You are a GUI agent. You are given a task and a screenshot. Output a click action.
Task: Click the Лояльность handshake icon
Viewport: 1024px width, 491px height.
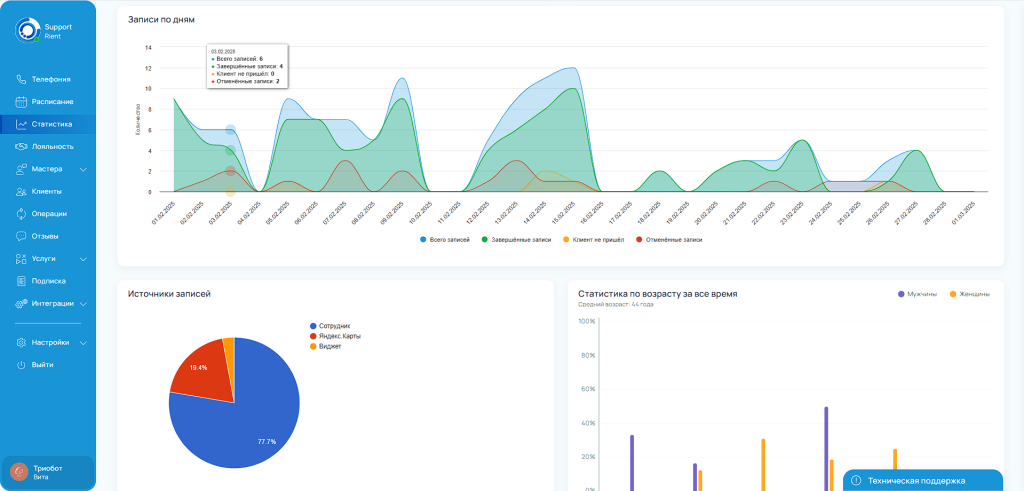click(x=21, y=147)
